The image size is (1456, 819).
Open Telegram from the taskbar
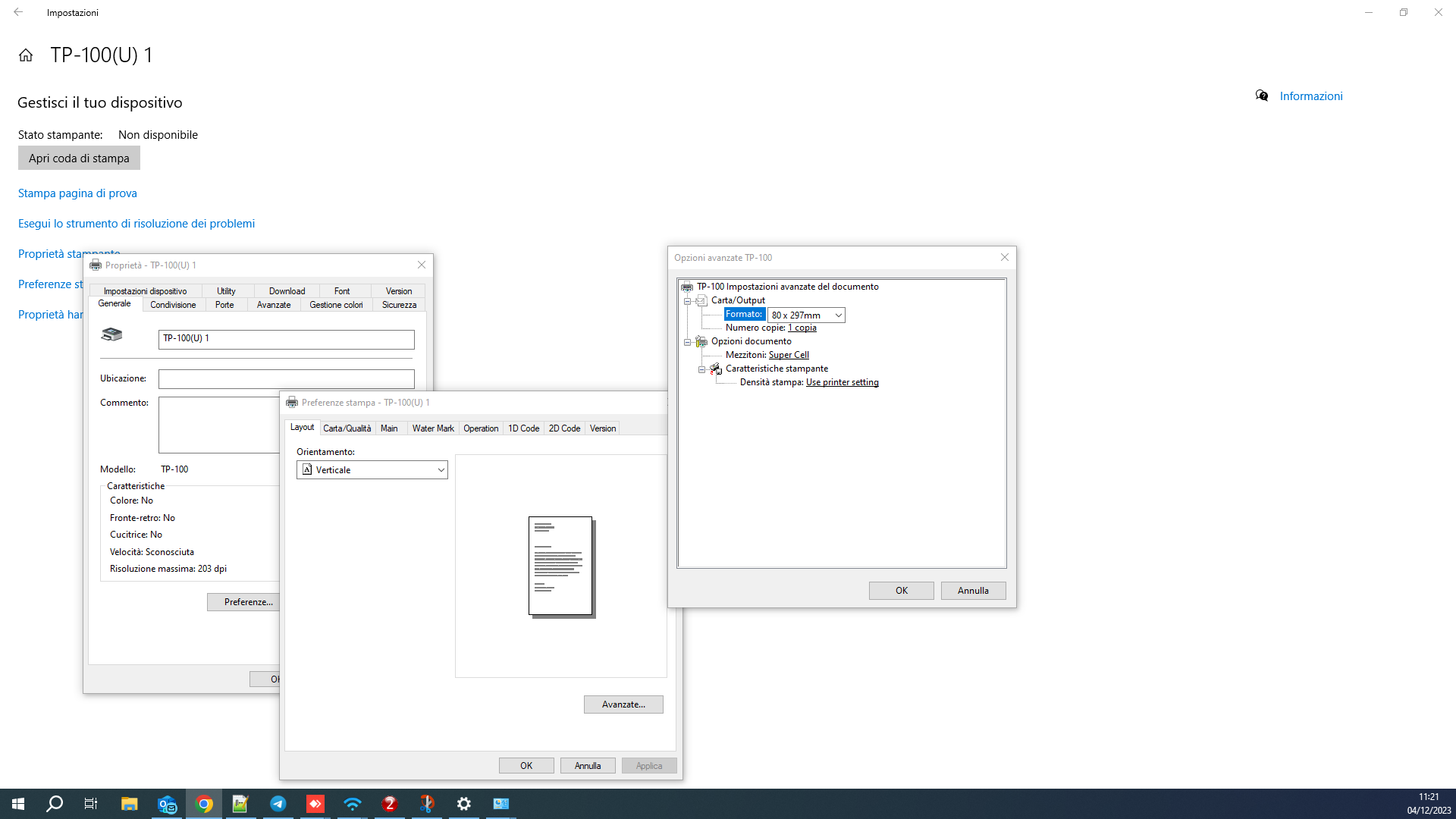point(278,804)
